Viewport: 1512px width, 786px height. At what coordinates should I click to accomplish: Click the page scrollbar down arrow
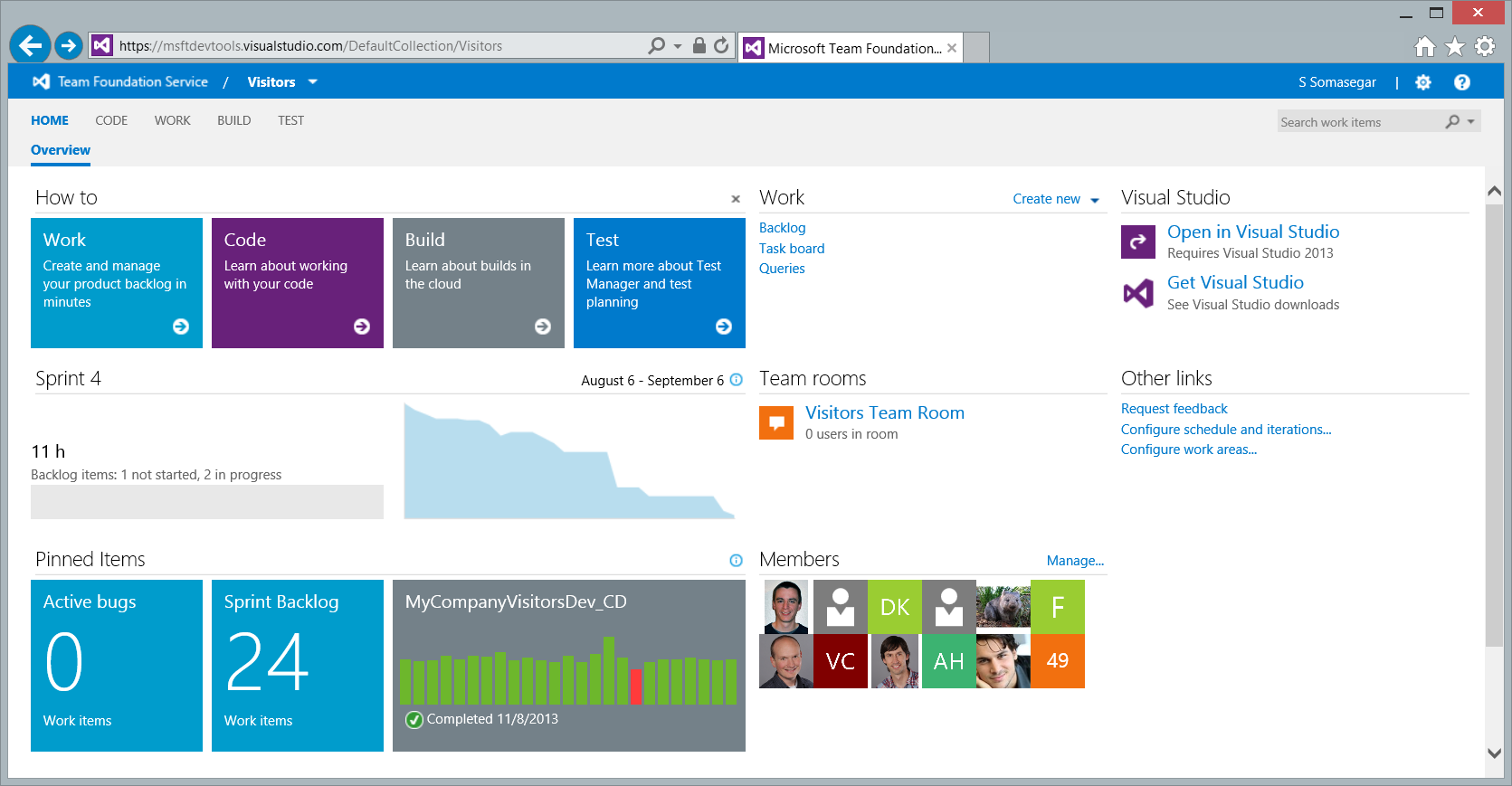pos(1494,753)
